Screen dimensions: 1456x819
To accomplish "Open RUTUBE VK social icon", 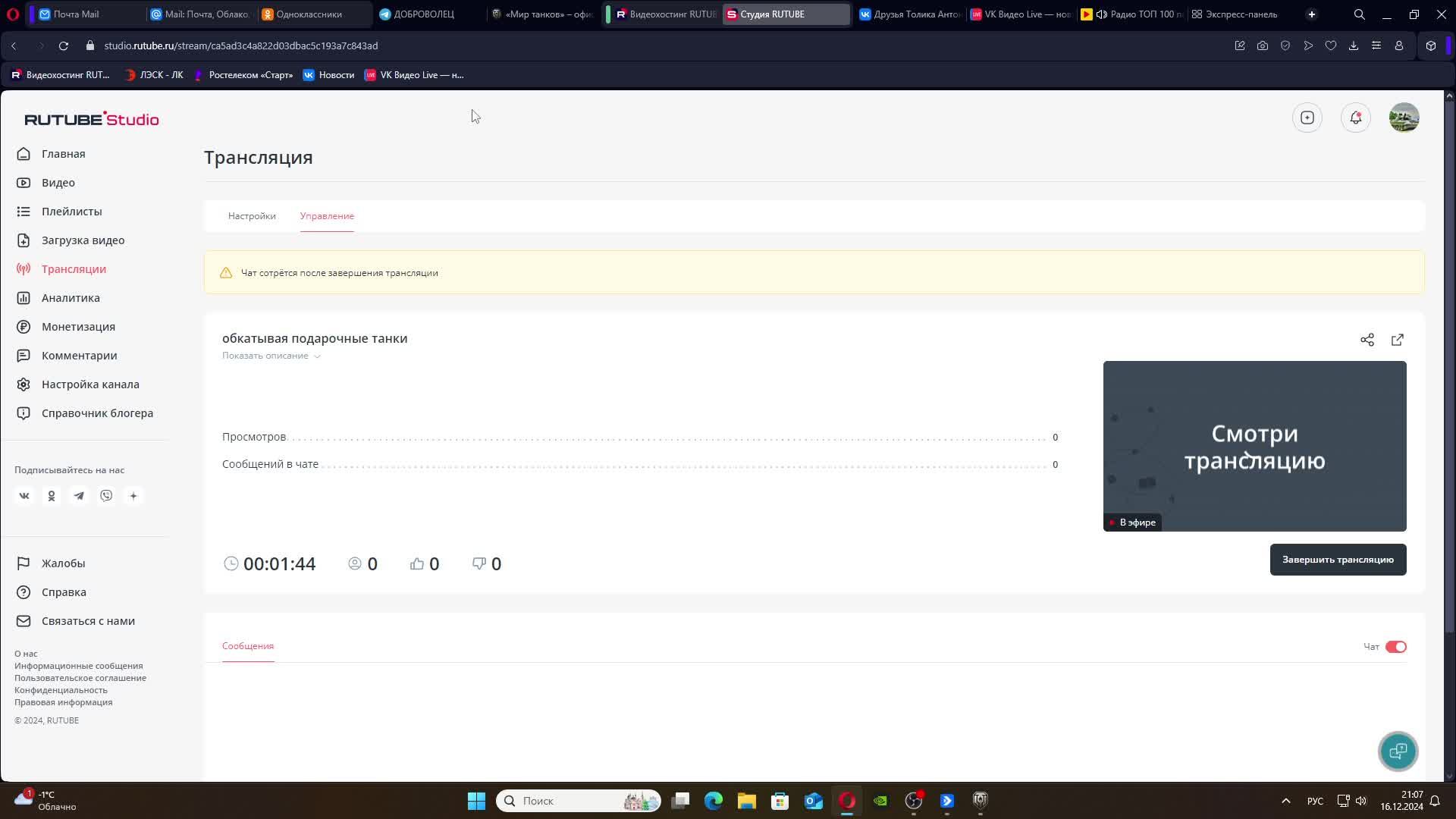I will click(24, 496).
